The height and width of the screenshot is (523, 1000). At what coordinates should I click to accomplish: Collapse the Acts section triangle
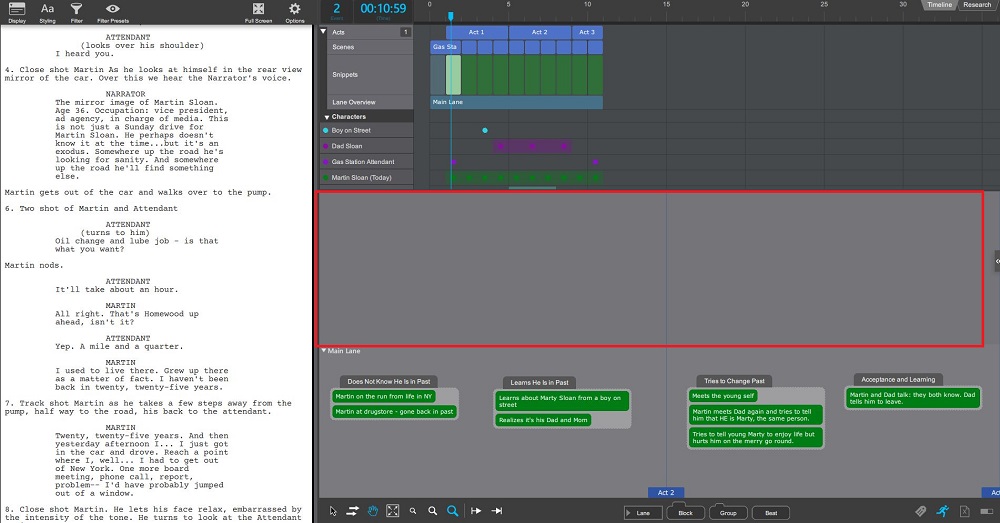coord(324,32)
